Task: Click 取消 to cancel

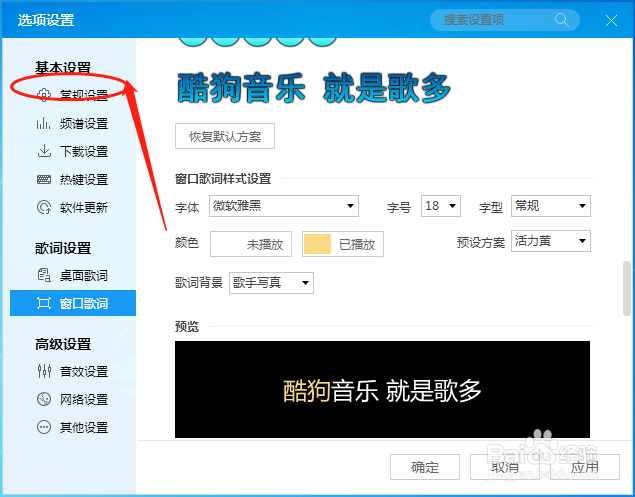Action: point(505,467)
